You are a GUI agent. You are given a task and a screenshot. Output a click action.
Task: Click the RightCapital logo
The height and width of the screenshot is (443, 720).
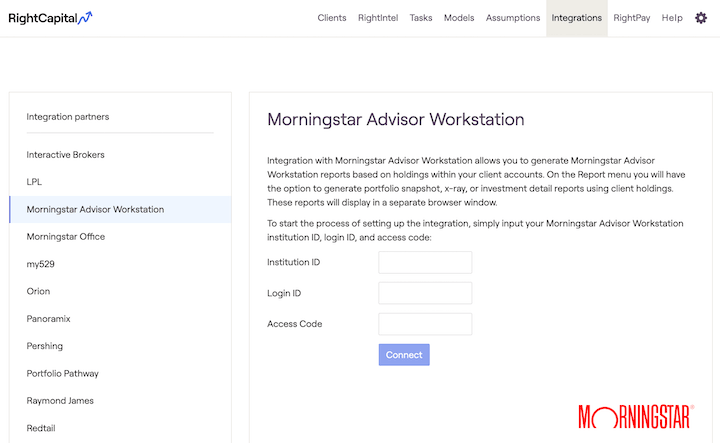[x=51, y=18]
